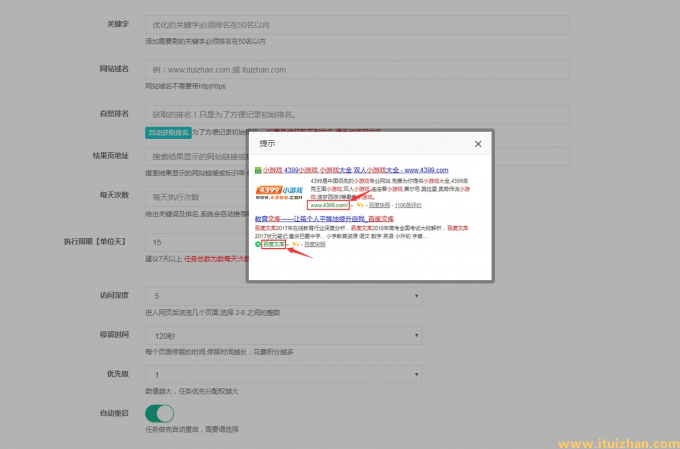Screen dimensions: 680x449
Task: Click the 每天次数 input field
Action: tap(196, 197)
